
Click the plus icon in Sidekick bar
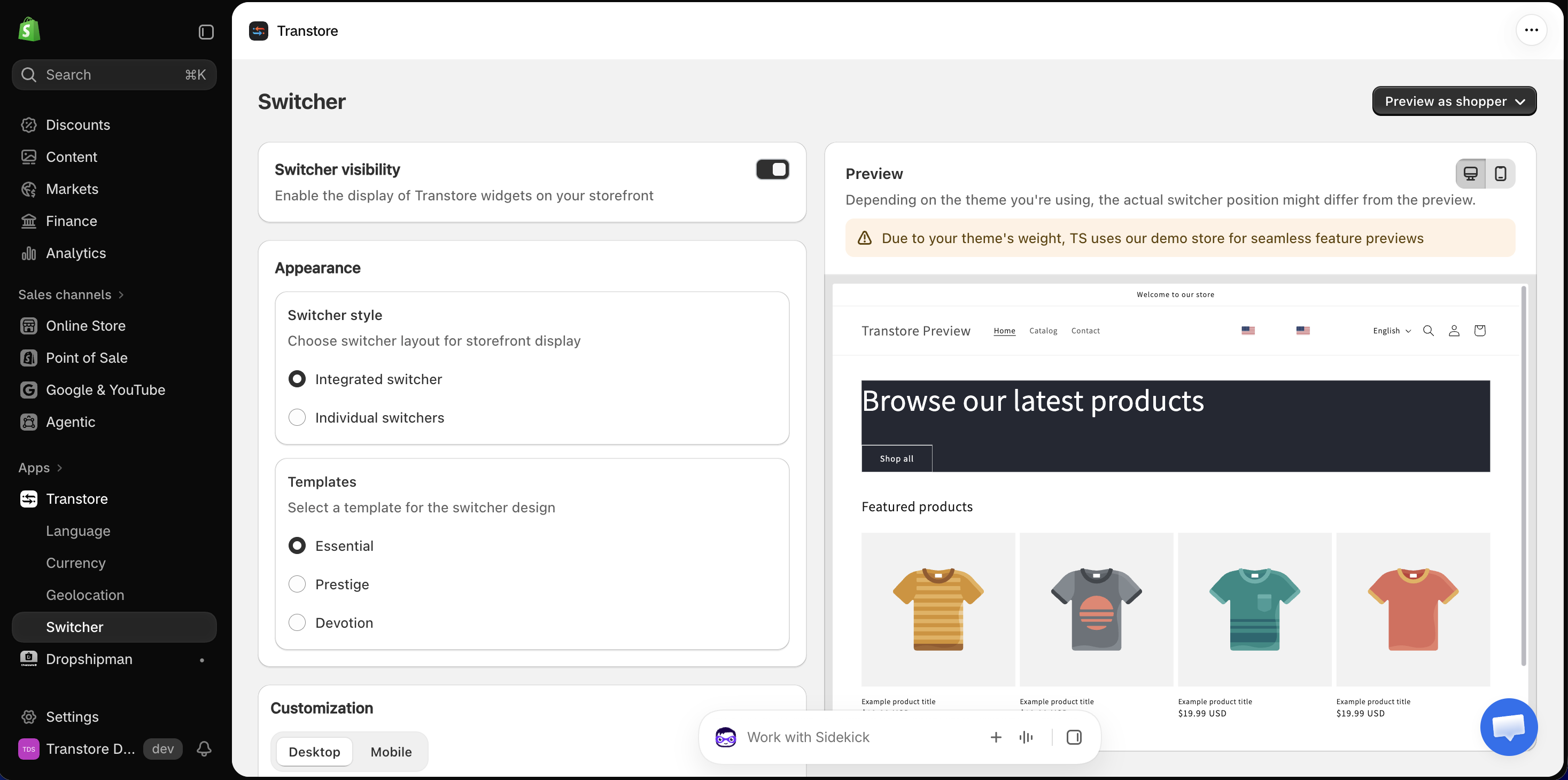996,737
